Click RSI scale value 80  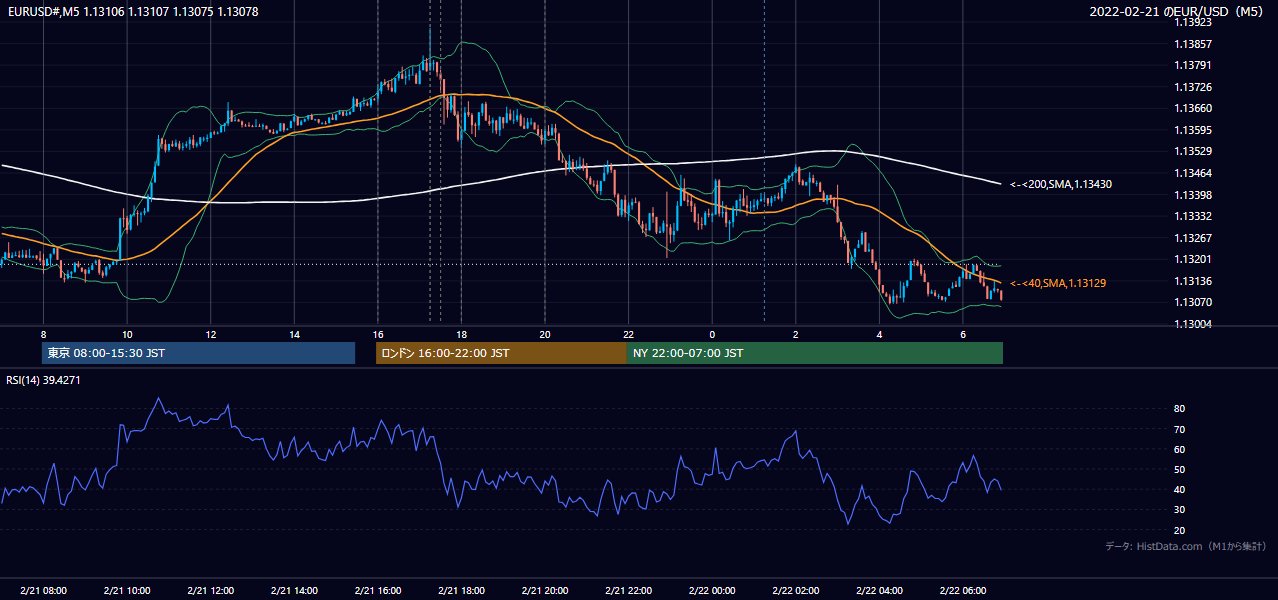point(1179,409)
